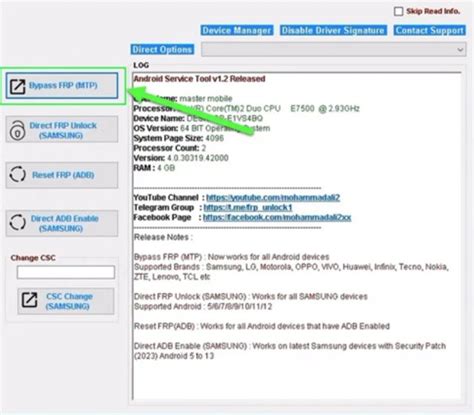
Task: Click Contact Support
Action: tap(430, 30)
